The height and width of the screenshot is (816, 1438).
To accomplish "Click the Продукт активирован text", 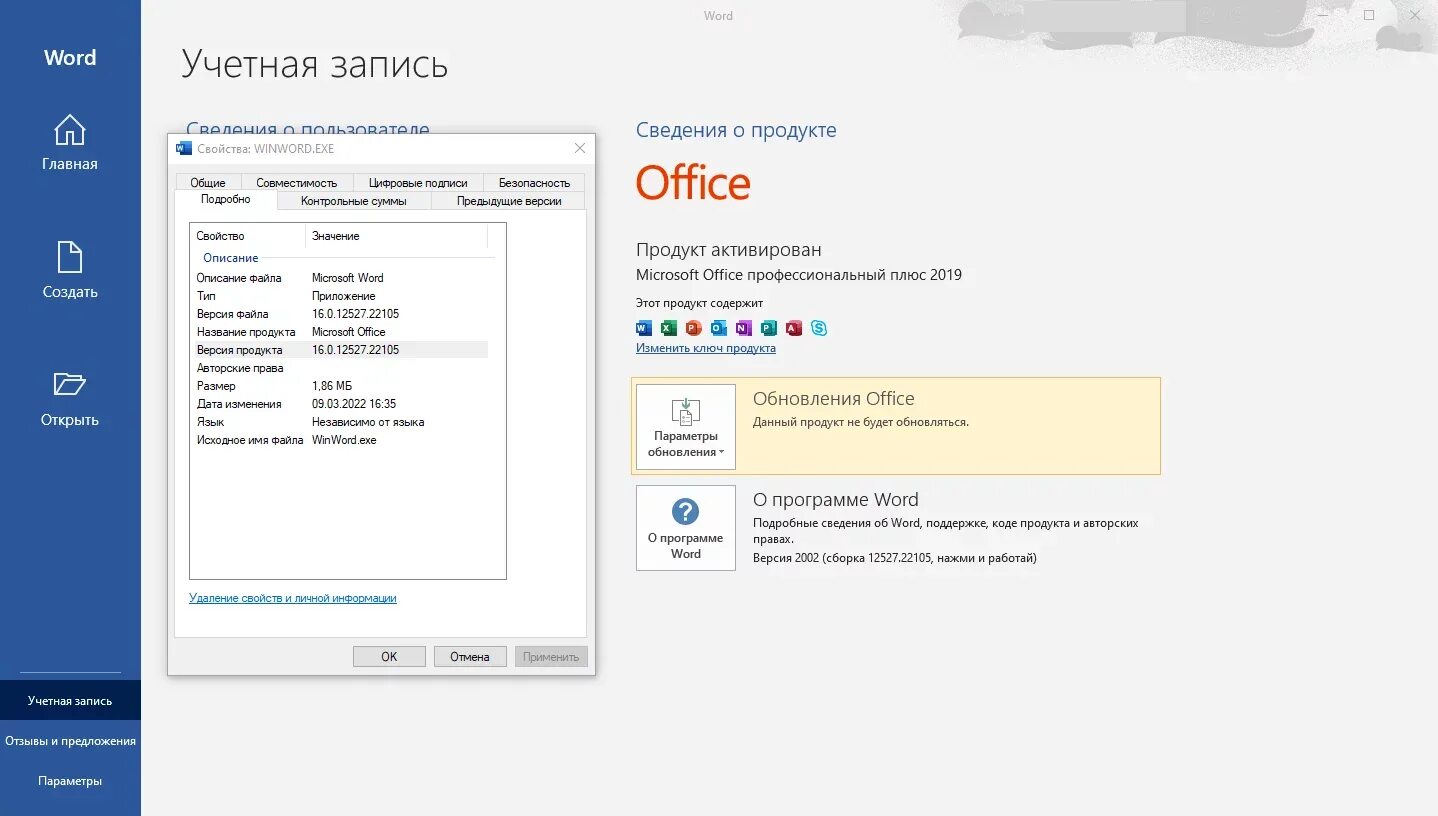I will pos(729,250).
